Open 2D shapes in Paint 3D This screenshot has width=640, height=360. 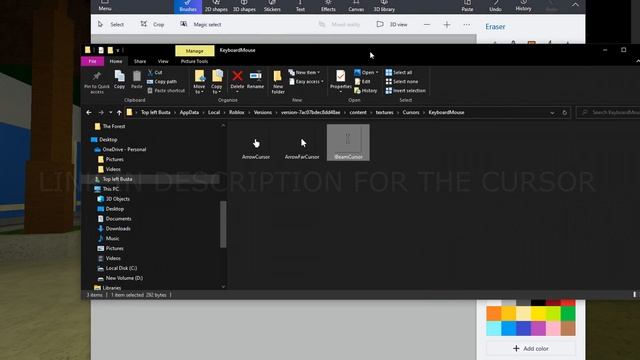pos(216,6)
